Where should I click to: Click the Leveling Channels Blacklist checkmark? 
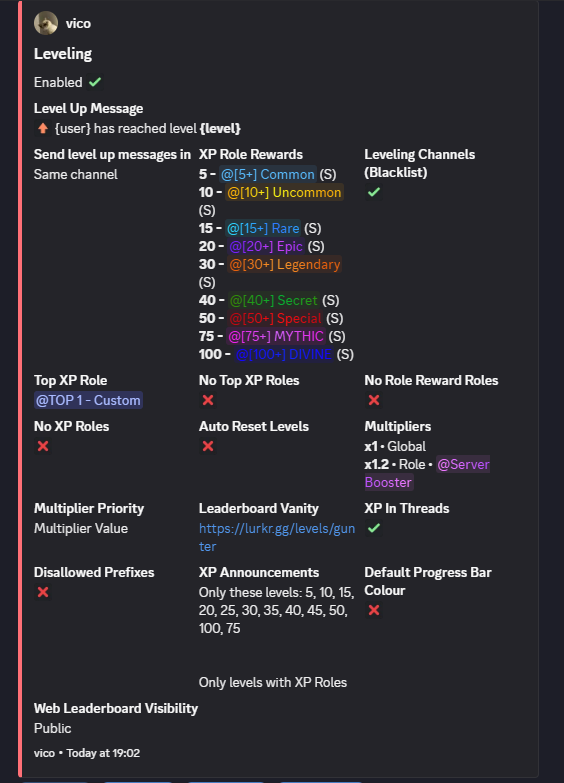click(x=374, y=192)
